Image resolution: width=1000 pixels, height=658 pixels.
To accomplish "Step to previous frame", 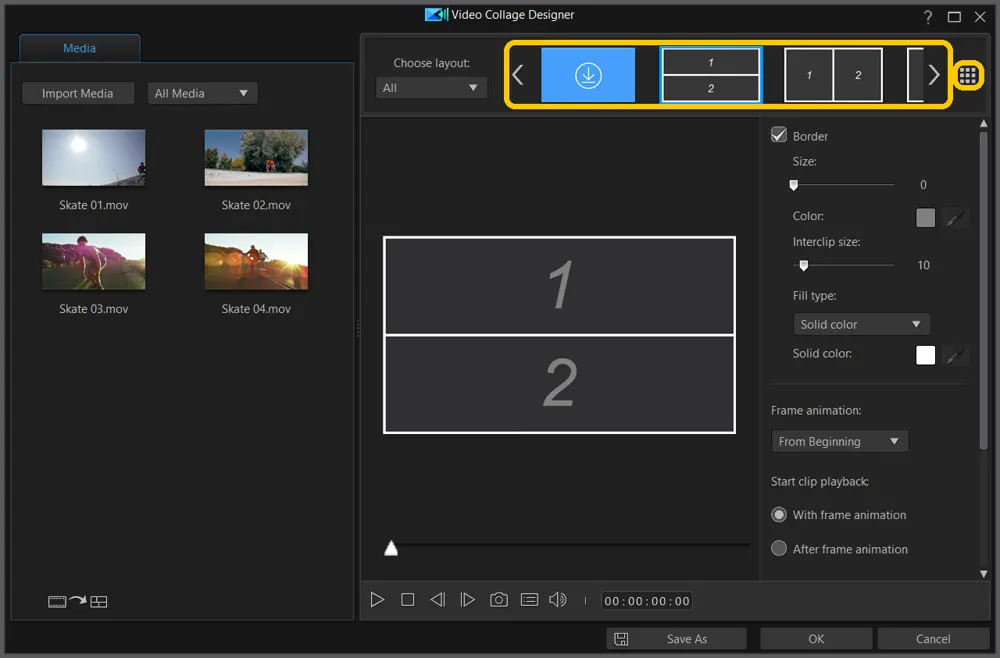I will [438, 600].
